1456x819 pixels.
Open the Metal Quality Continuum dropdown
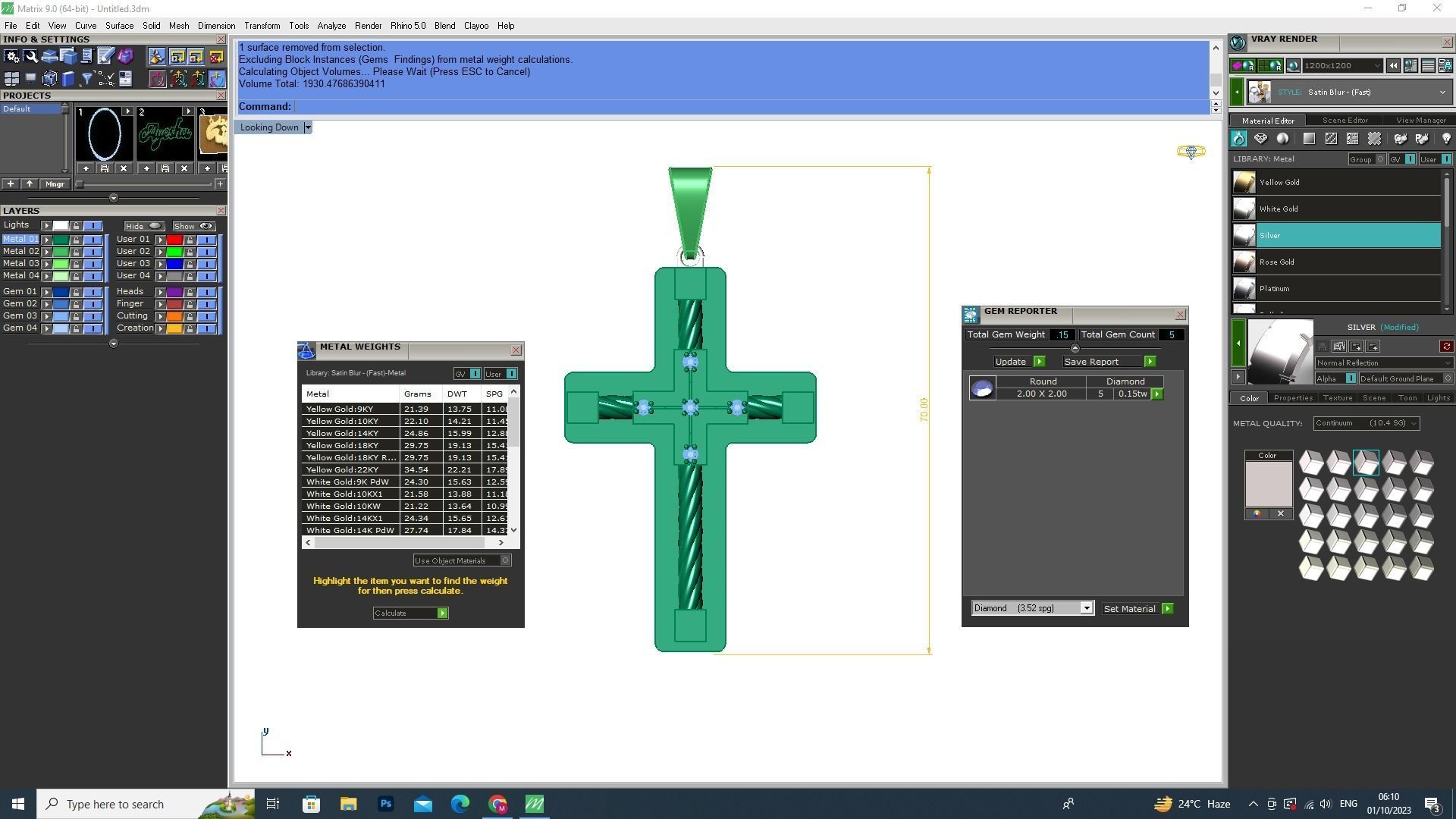1367,423
